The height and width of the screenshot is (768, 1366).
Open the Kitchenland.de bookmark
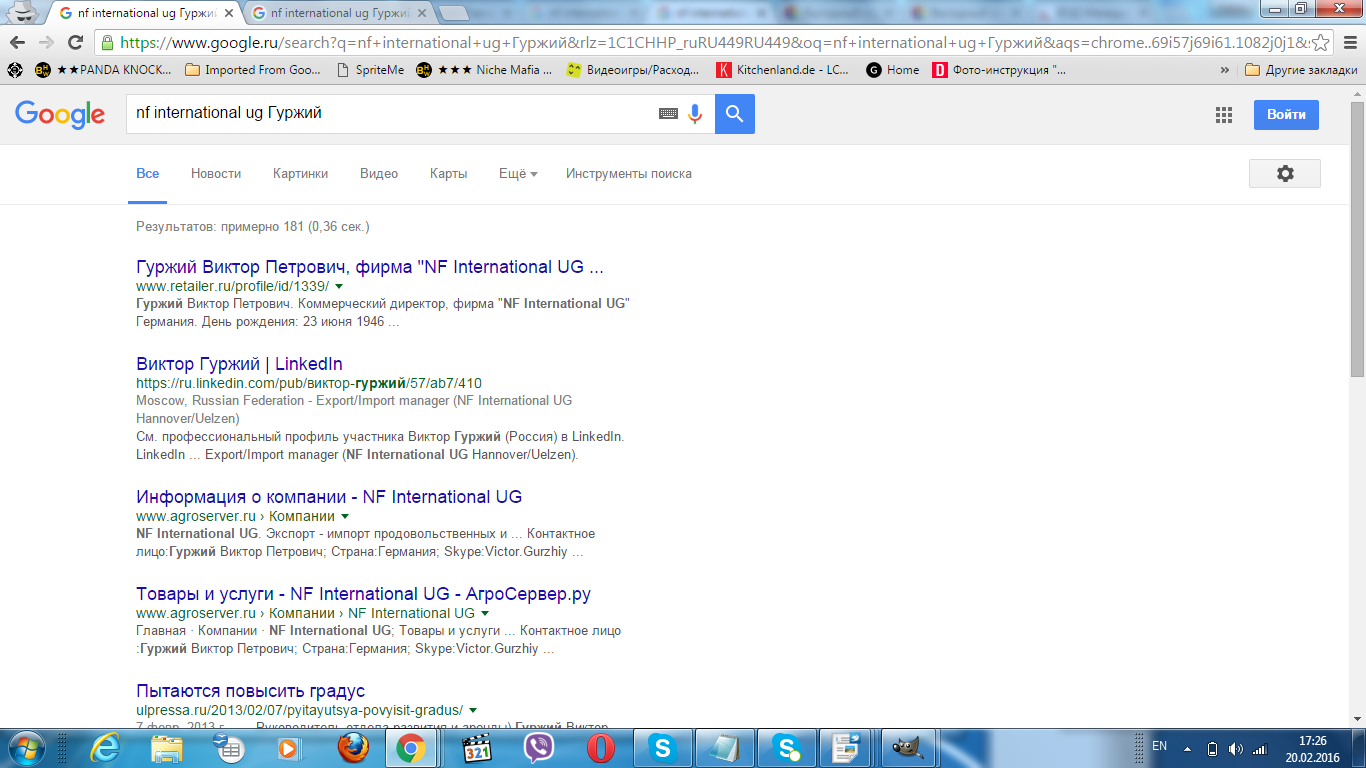click(783, 70)
